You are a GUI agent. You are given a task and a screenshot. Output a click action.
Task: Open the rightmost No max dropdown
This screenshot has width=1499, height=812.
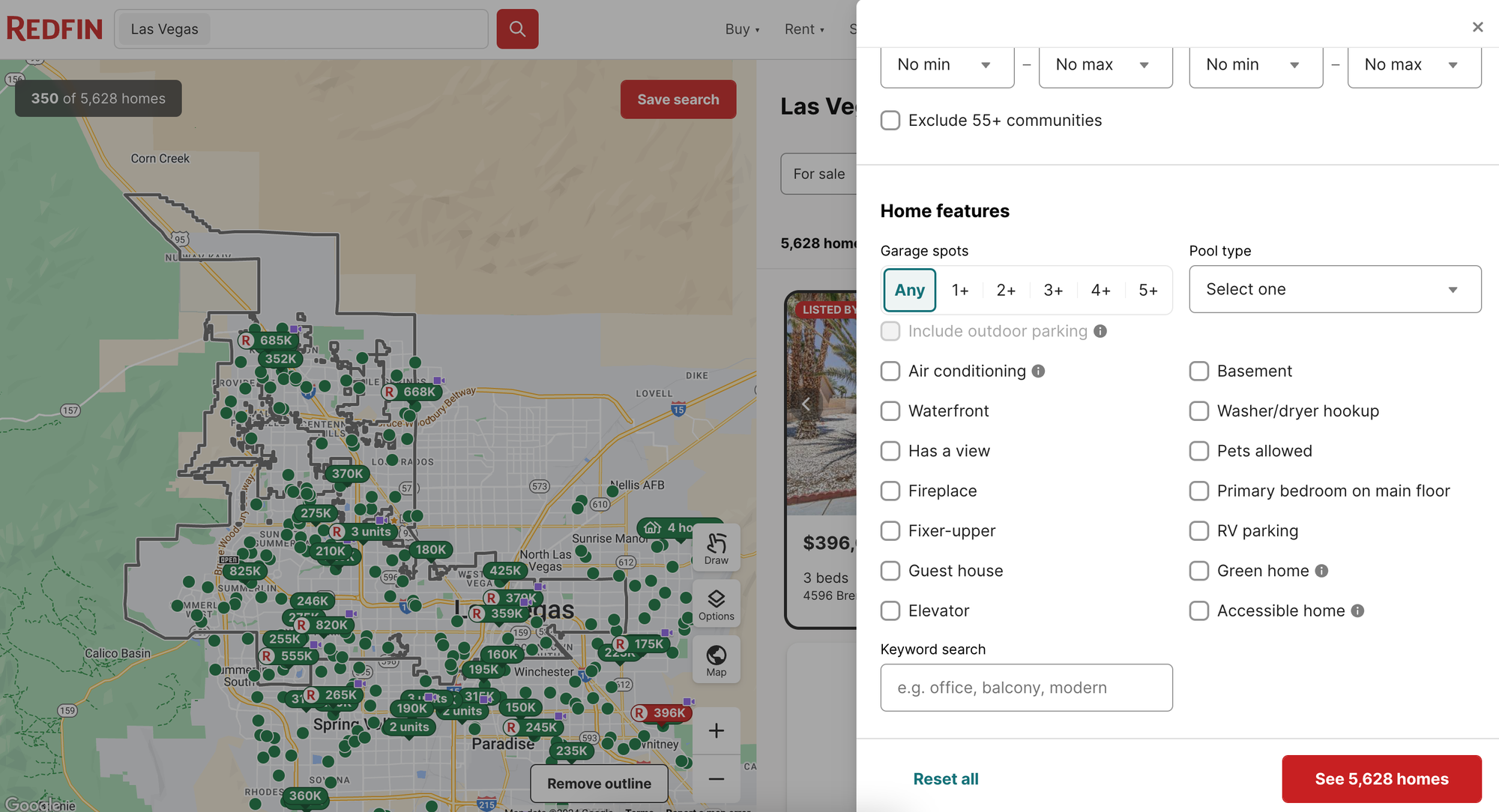(1414, 65)
